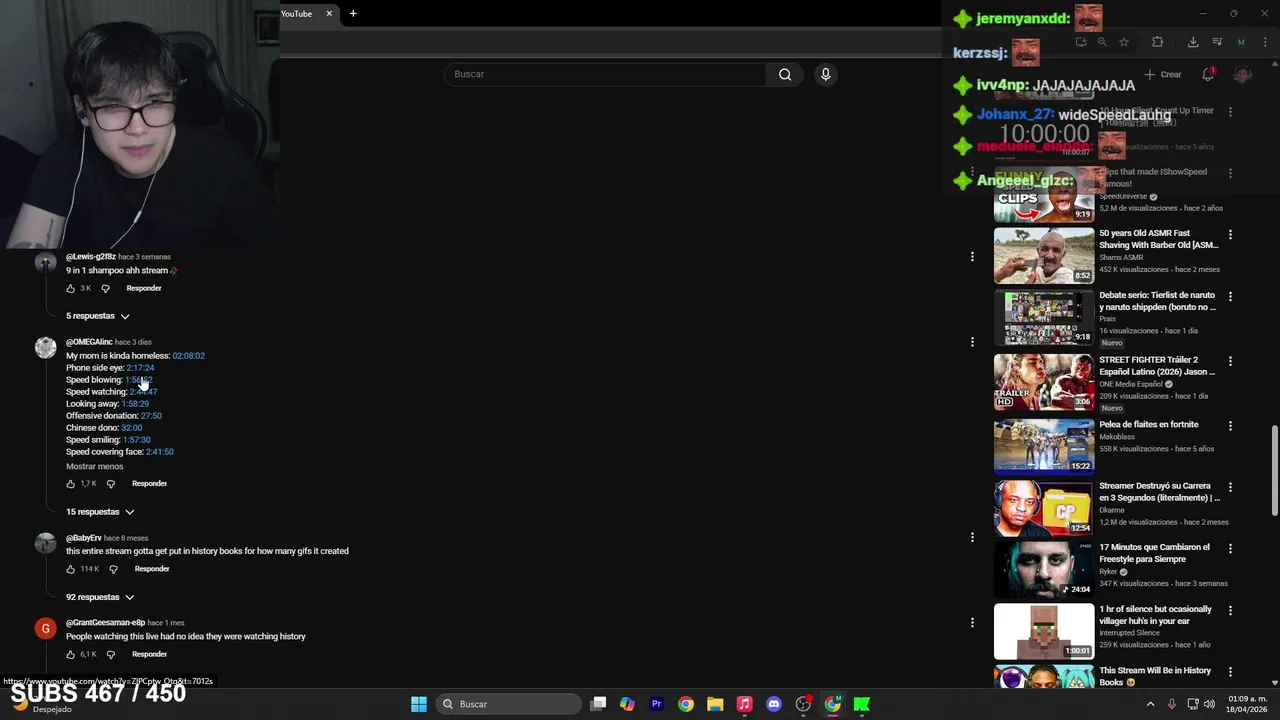Open options for Debate serio Tierlist video
This screenshot has height=720, width=1280.
[x=1230, y=297]
